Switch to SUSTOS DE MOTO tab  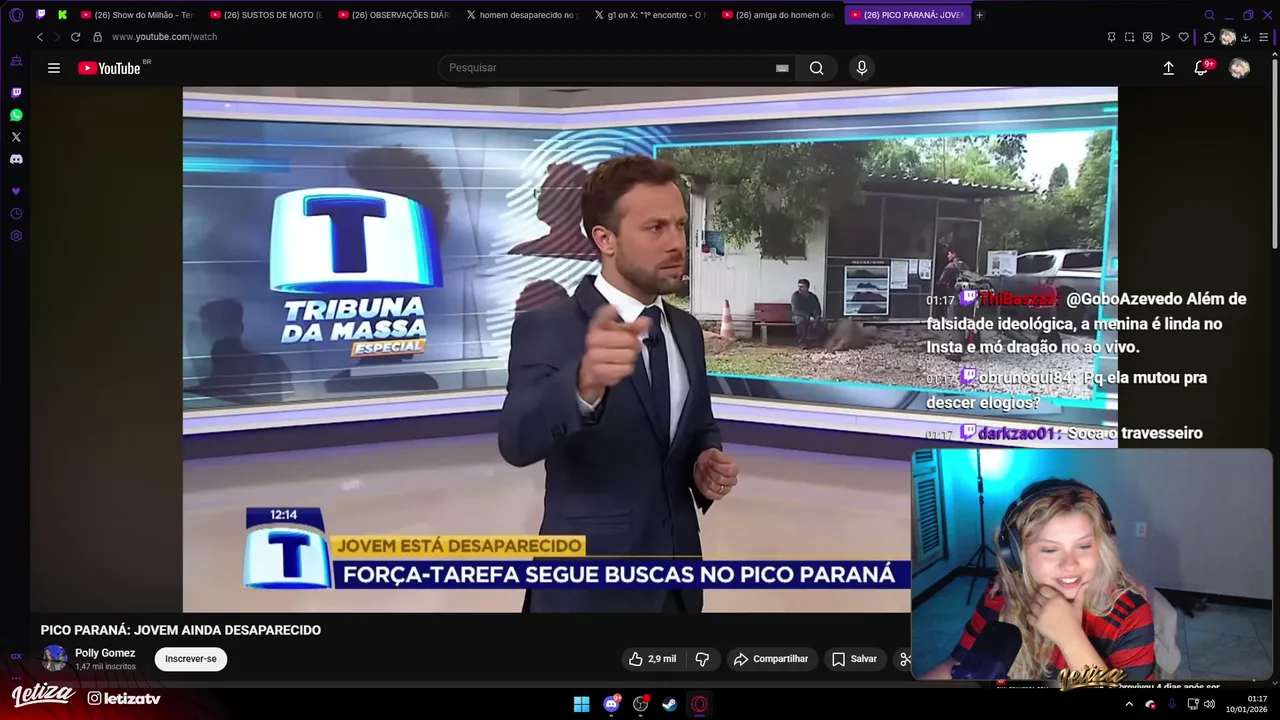[266, 15]
